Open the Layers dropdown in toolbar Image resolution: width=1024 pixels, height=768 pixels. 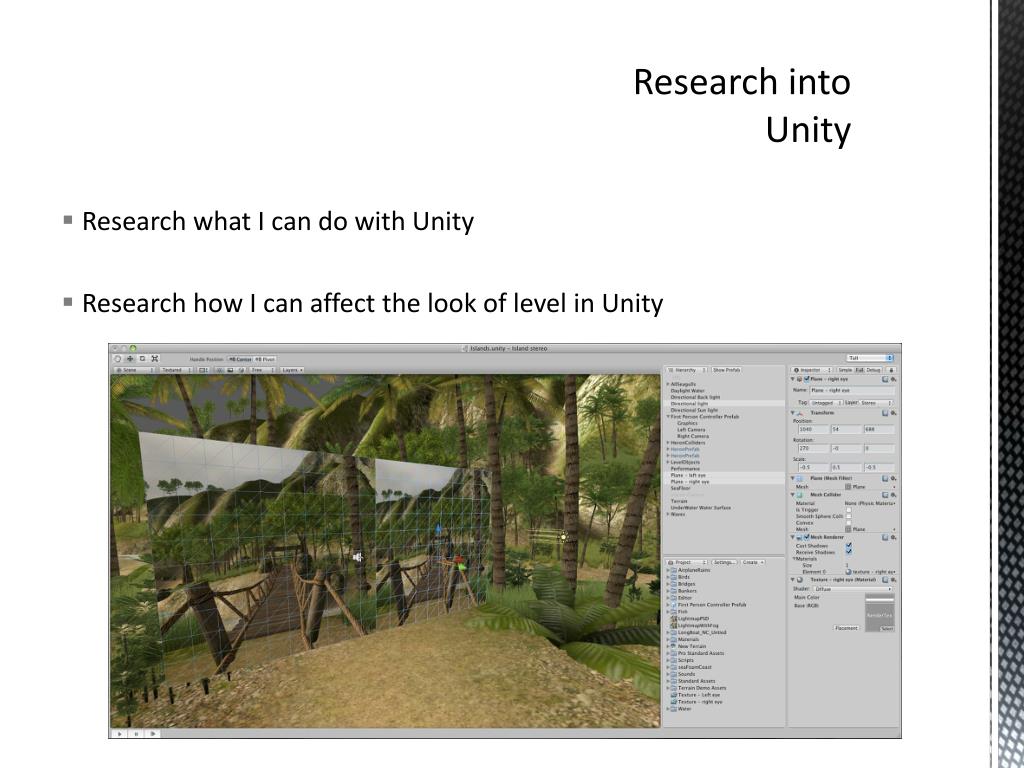[292, 370]
